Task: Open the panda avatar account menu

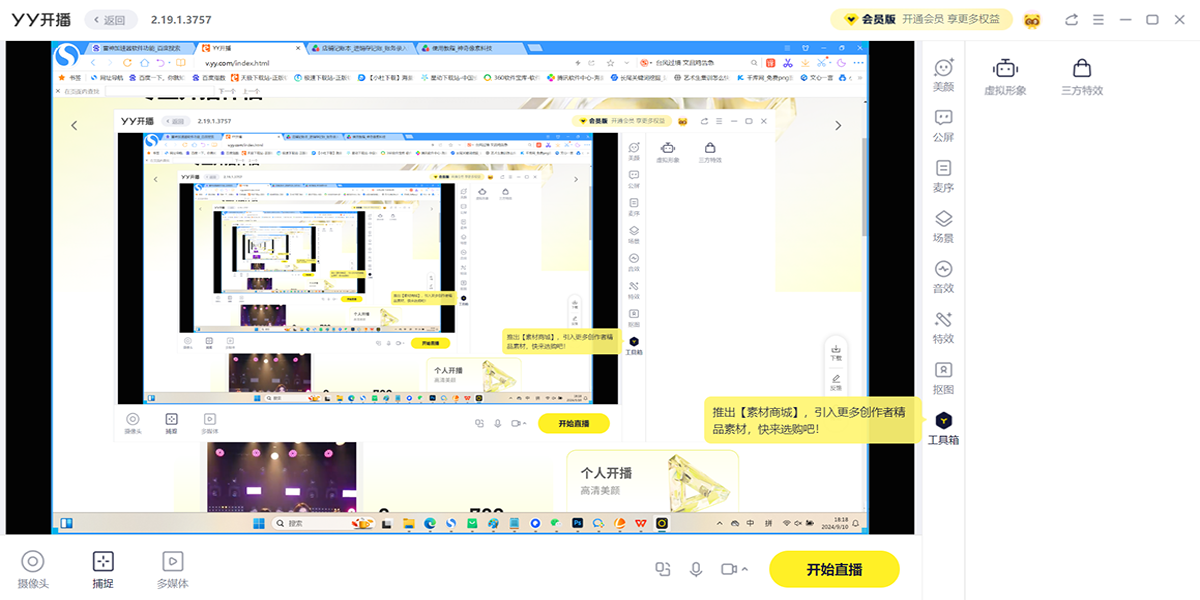Action: pos(1033,18)
